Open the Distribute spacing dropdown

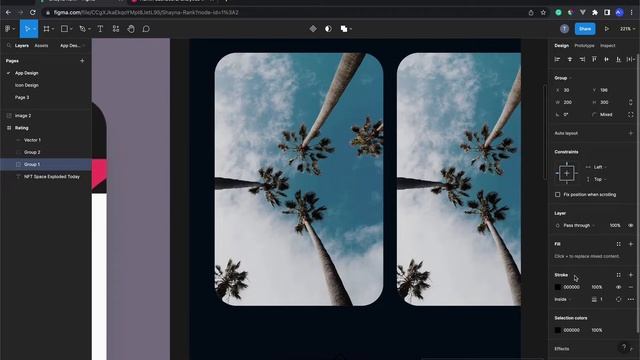(x=631, y=60)
